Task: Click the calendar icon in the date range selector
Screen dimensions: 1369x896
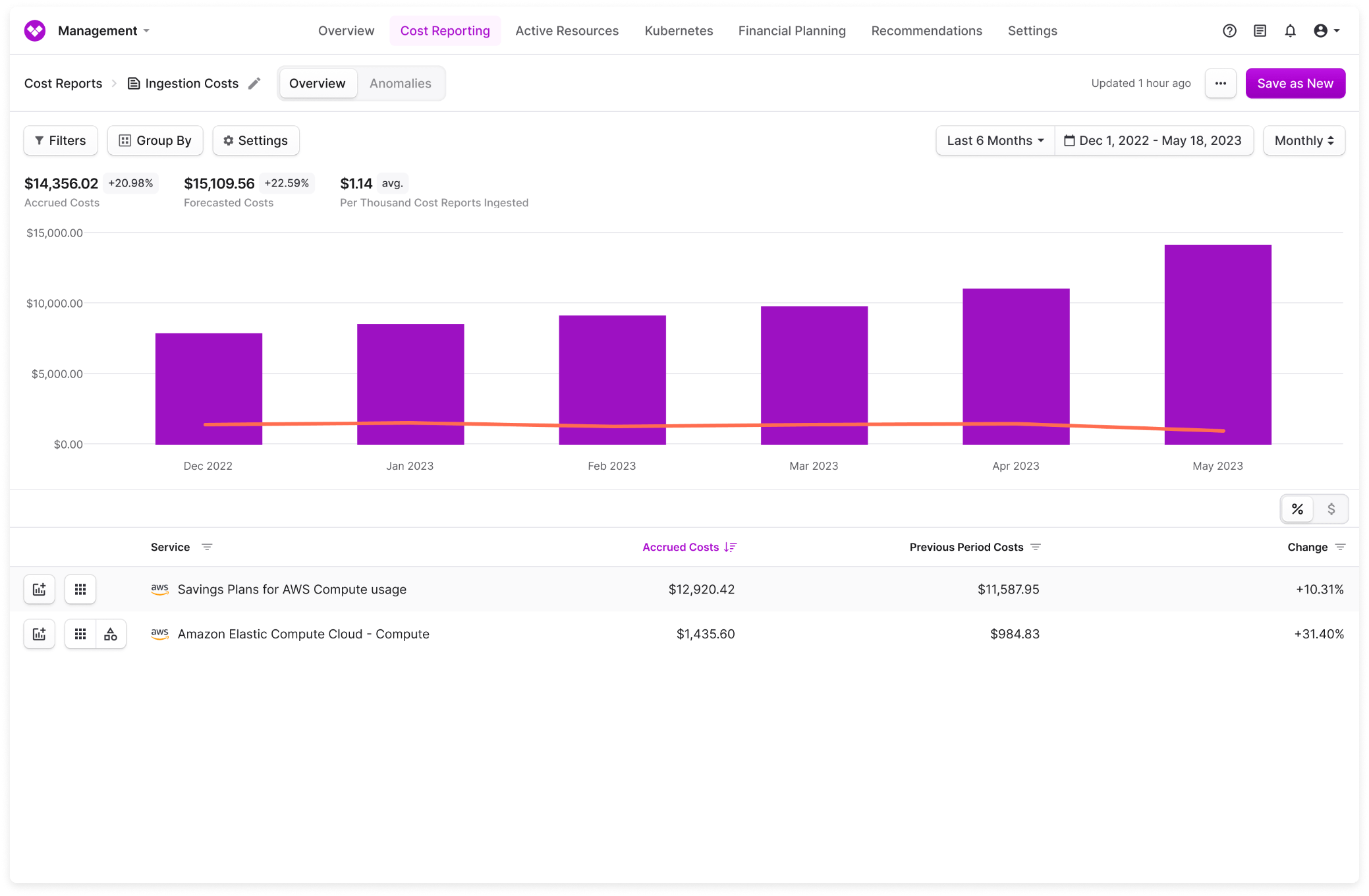Action: coord(1069,140)
